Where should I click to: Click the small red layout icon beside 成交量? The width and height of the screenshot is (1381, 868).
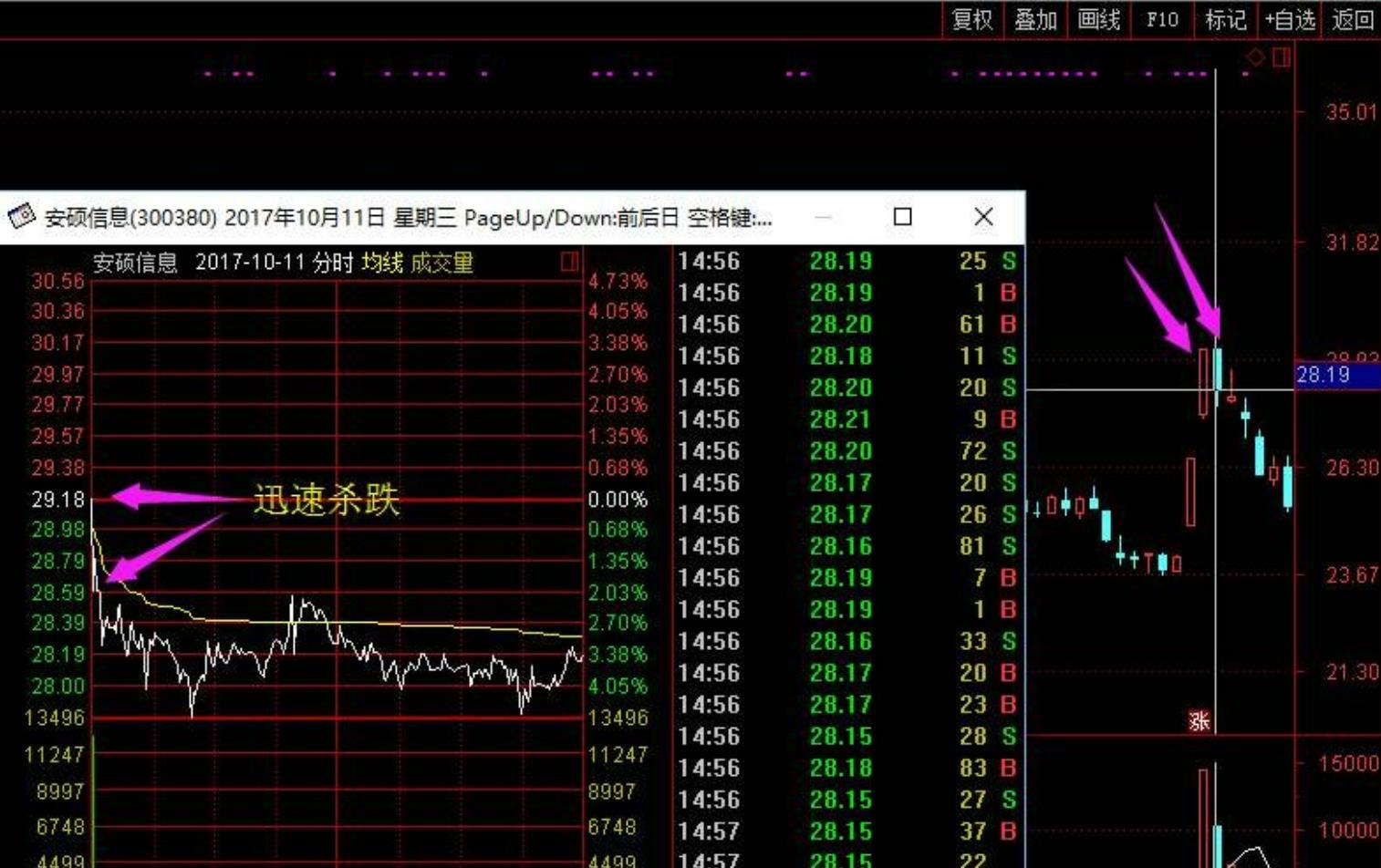[x=568, y=263]
